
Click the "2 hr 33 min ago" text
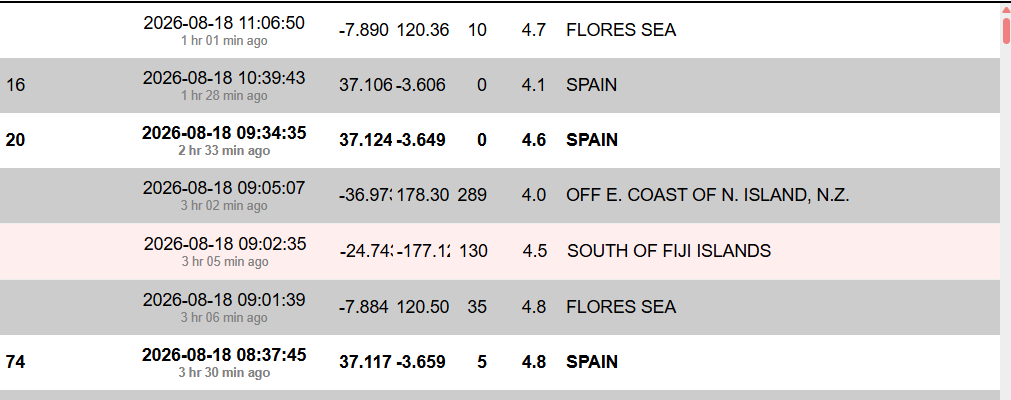click(224, 151)
